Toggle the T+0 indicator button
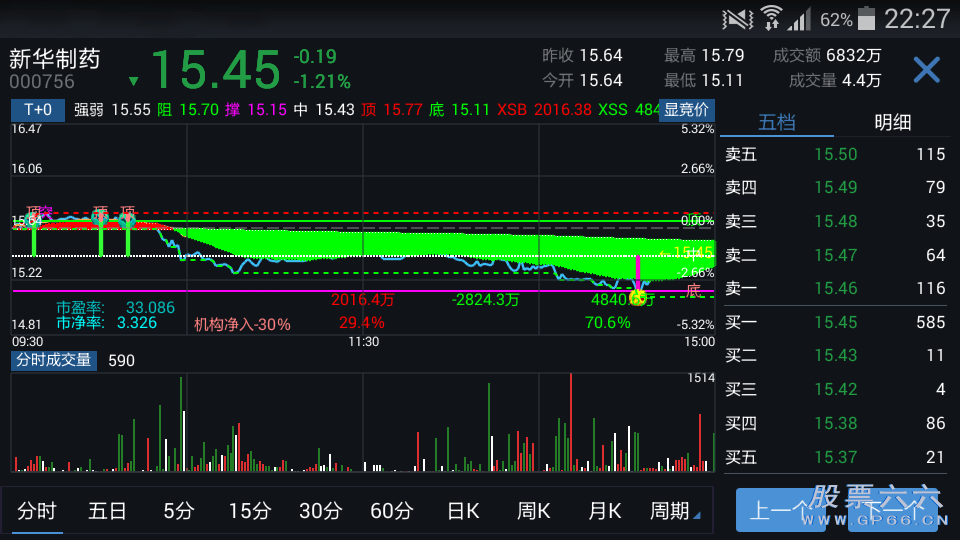Screen dimensions: 960x540 pyautogui.click(x=38, y=110)
